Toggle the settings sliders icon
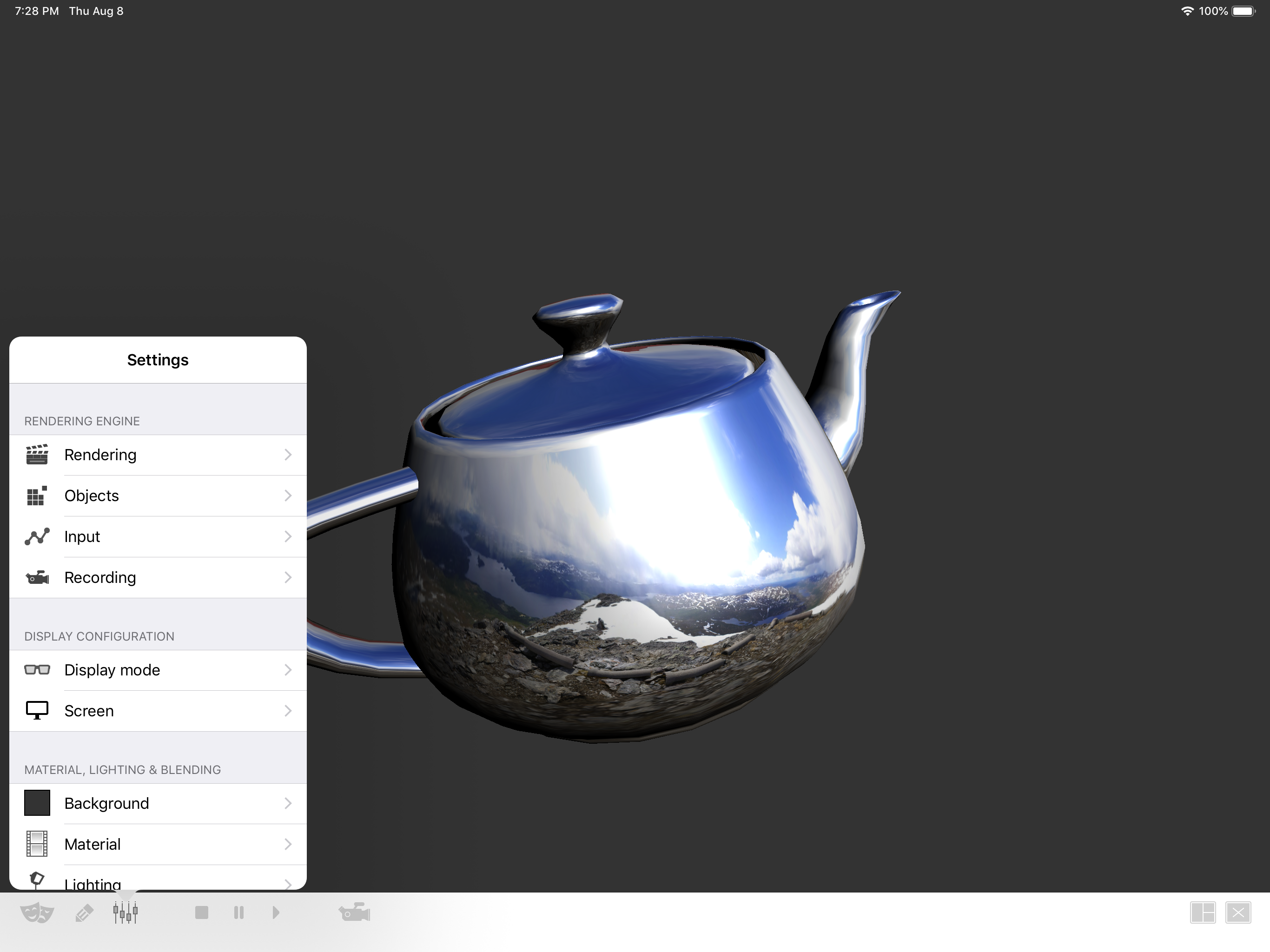The image size is (1270, 952). [x=125, y=912]
